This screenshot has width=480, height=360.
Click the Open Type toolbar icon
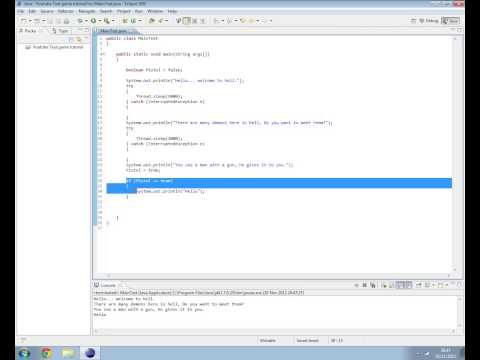coord(152,21)
